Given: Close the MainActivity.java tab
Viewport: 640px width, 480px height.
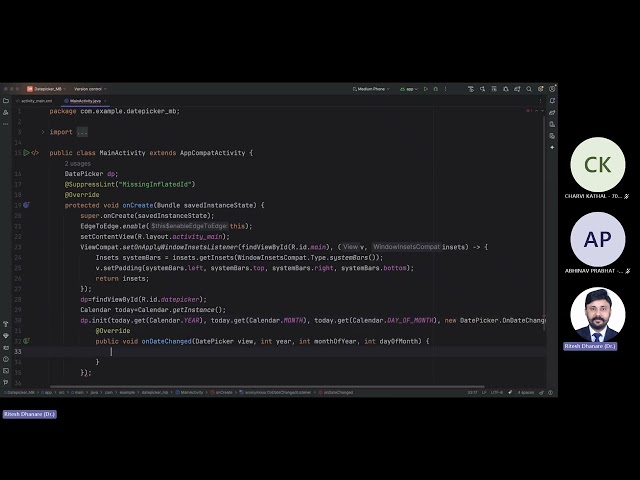Looking at the screenshot, I should point(105,101).
